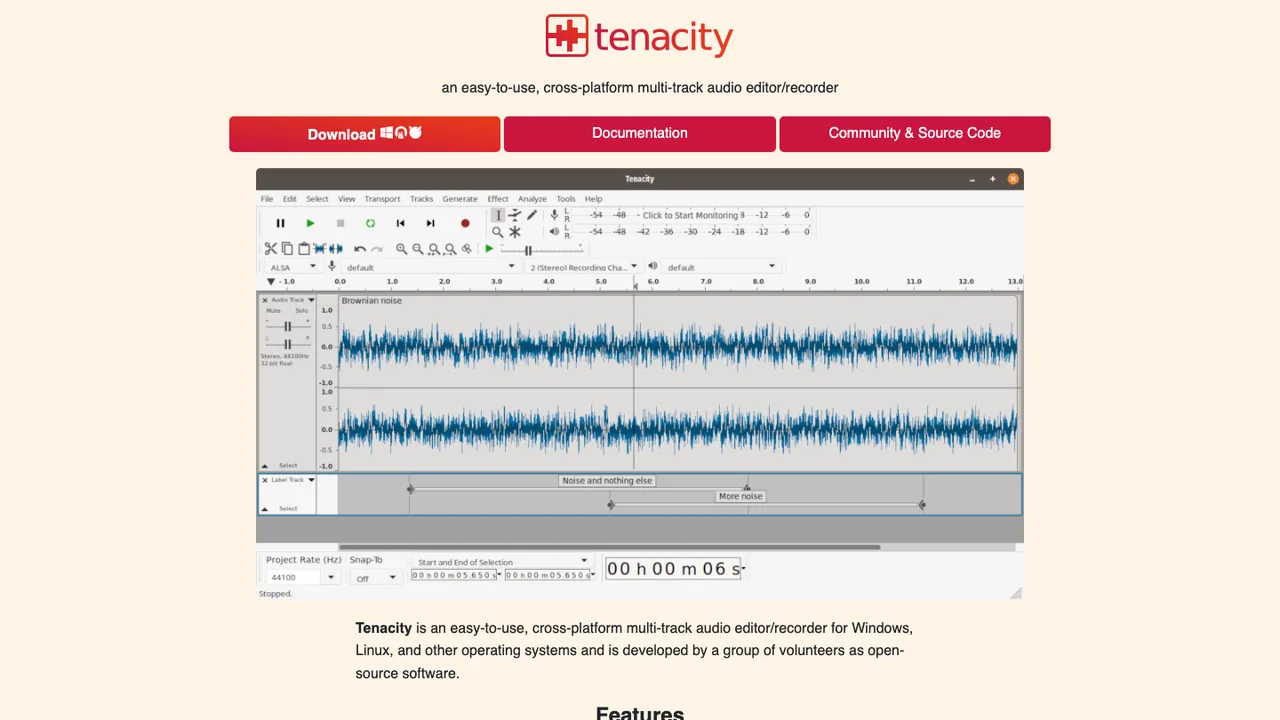Click the Silence audio icon
The image size is (1280, 720).
(336, 249)
